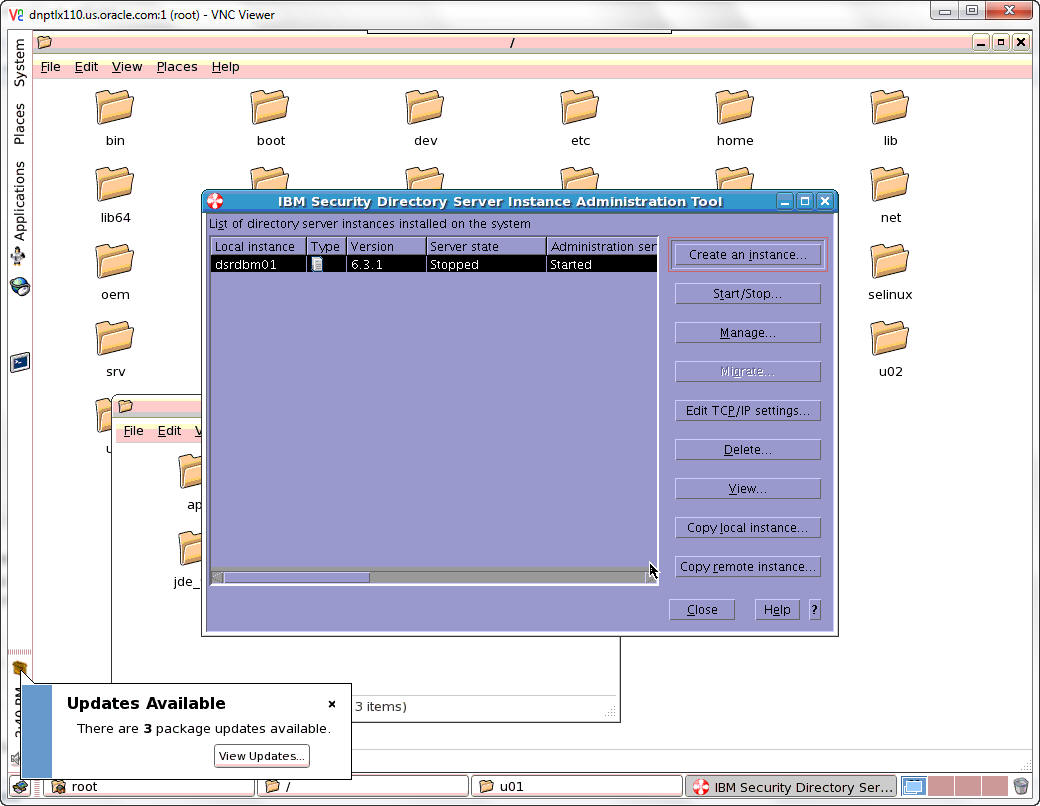Screen dimensions: 1040x806
Task: Select the lib64 folder icon
Action: [115, 184]
